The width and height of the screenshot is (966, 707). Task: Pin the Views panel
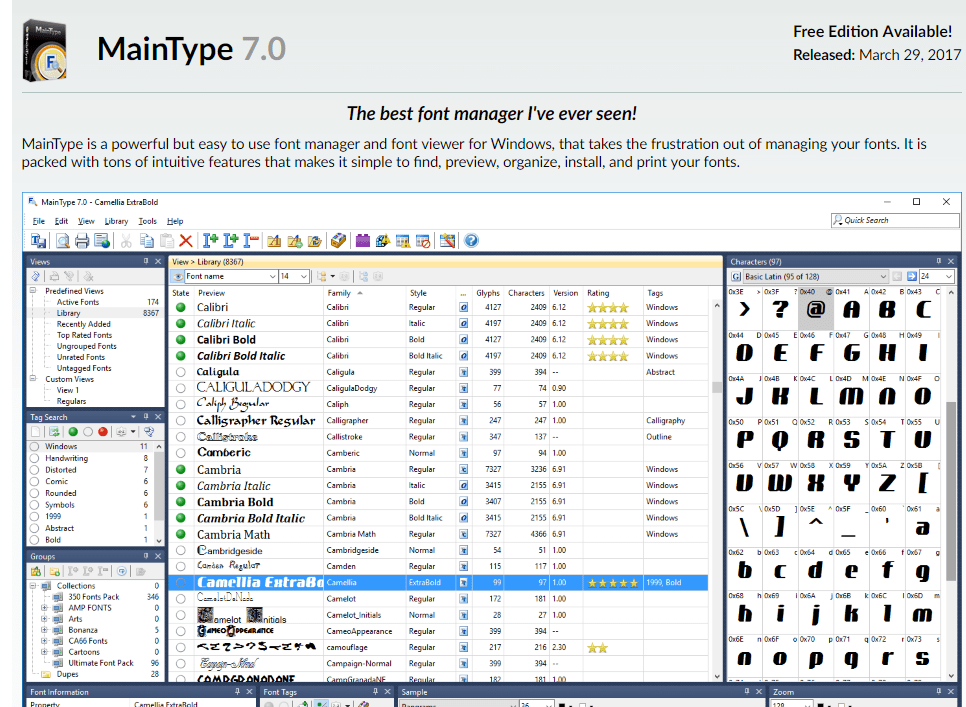click(146, 261)
